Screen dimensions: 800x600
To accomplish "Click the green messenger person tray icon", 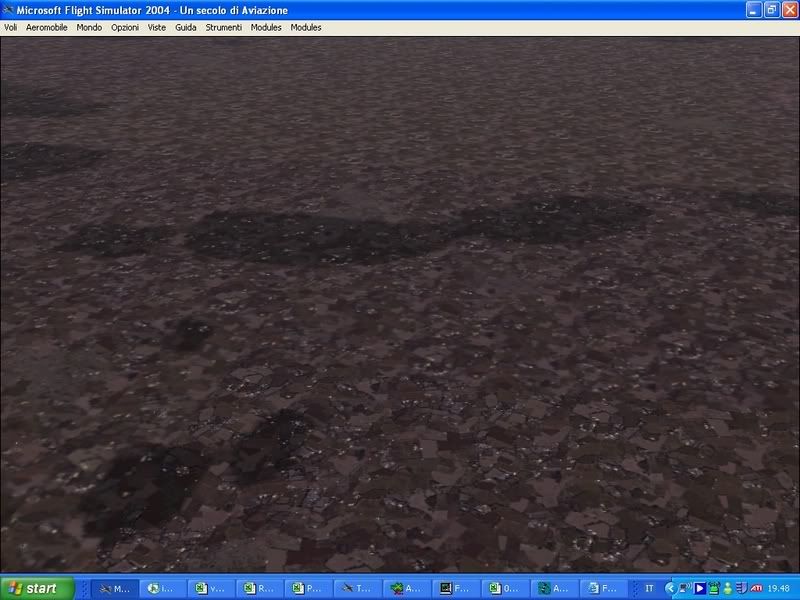I will click(x=728, y=589).
